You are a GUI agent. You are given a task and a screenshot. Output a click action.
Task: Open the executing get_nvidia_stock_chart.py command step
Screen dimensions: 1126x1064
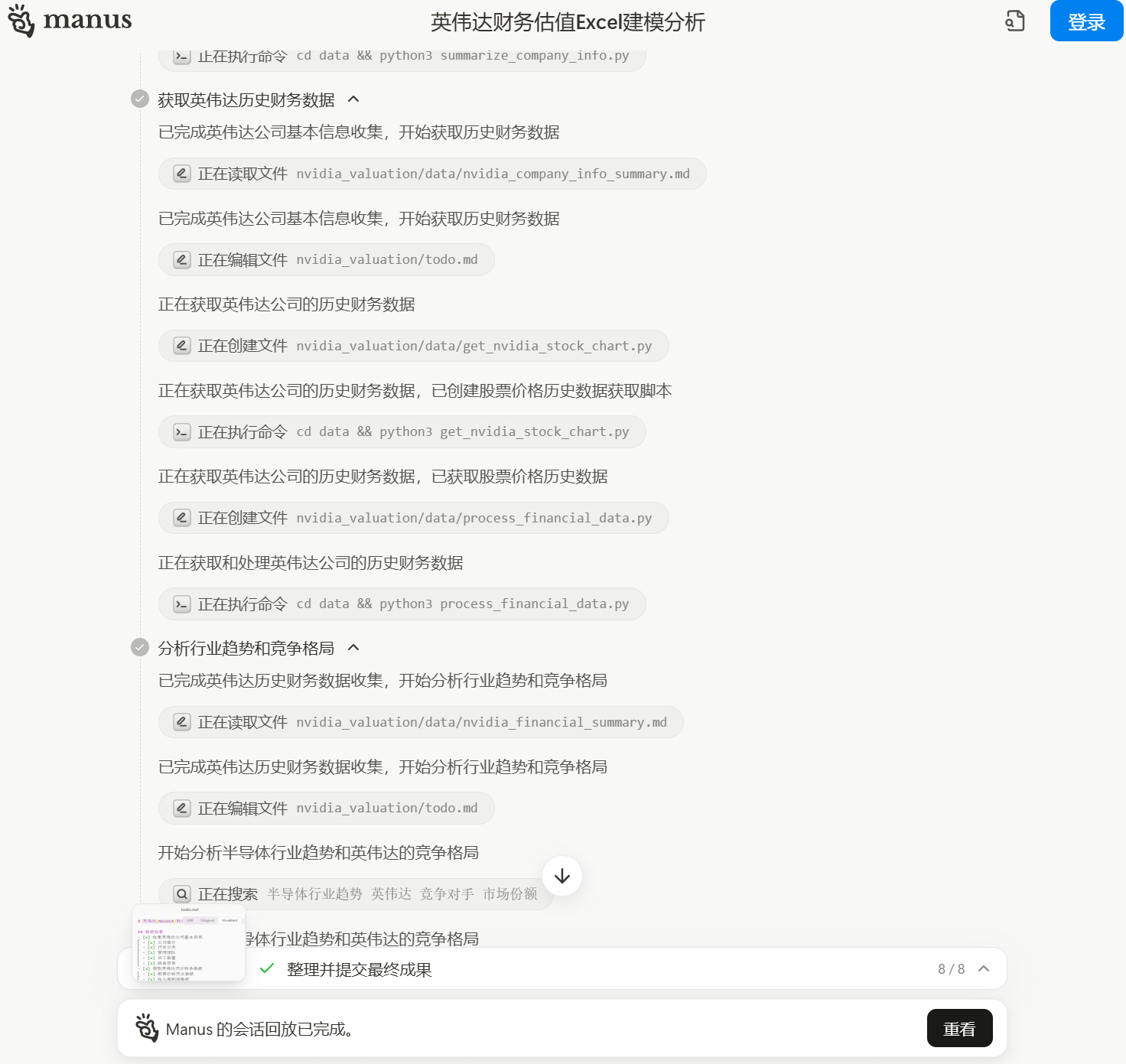tap(402, 431)
